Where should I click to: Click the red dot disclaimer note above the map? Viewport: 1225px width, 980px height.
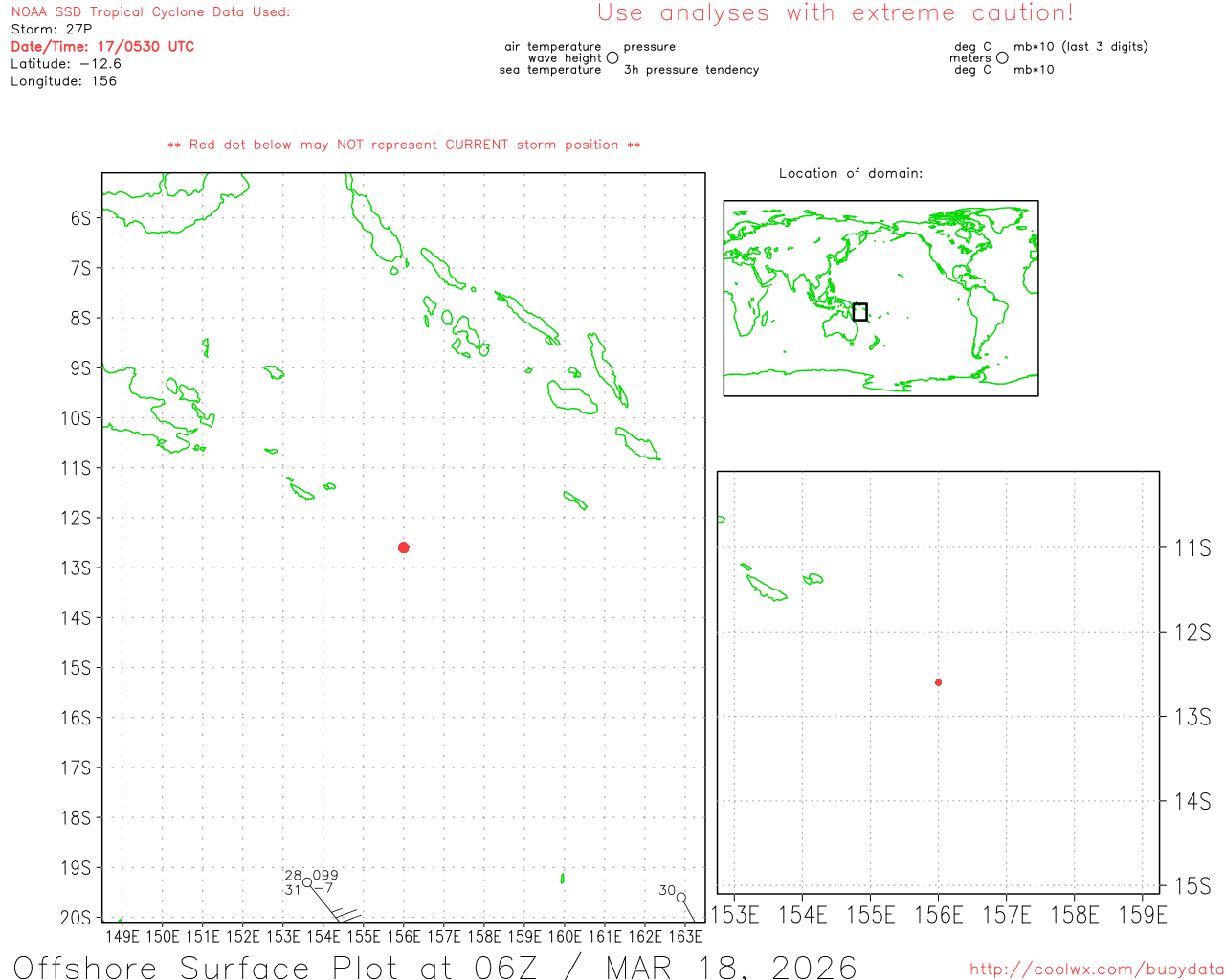(x=404, y=145)
